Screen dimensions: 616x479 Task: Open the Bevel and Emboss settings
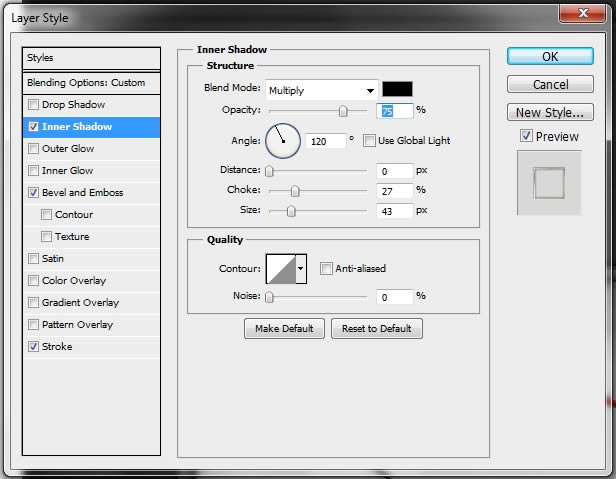[x=82, y=193]
